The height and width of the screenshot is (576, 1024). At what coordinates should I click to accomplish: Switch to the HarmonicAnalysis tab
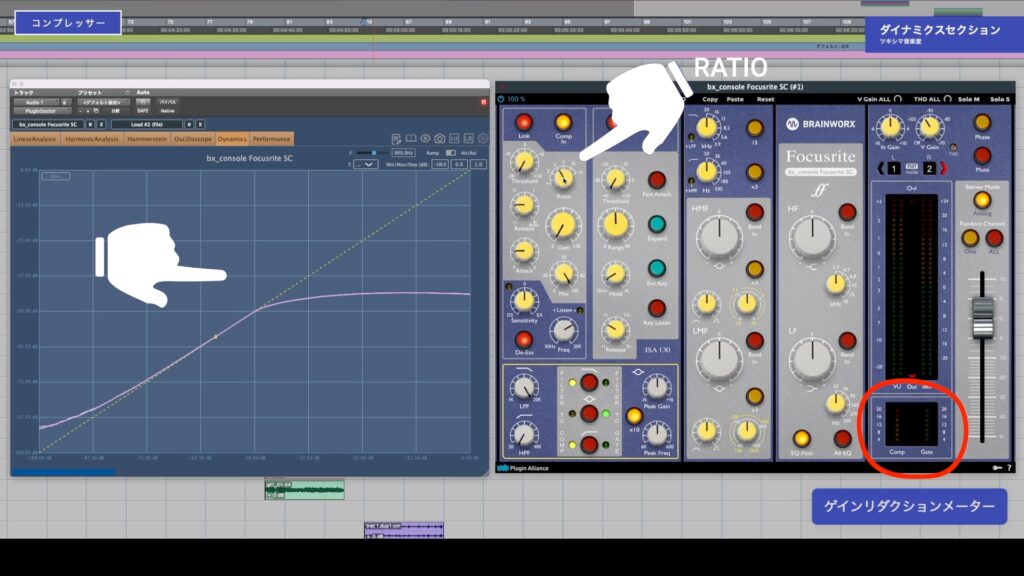[91, 139]
